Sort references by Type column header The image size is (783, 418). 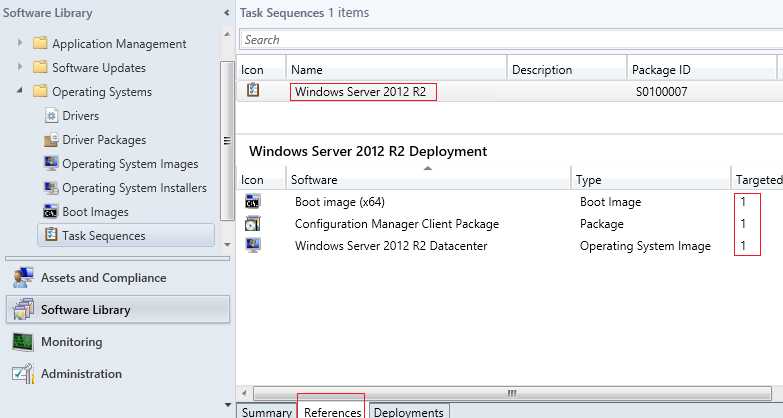point(651,179)
